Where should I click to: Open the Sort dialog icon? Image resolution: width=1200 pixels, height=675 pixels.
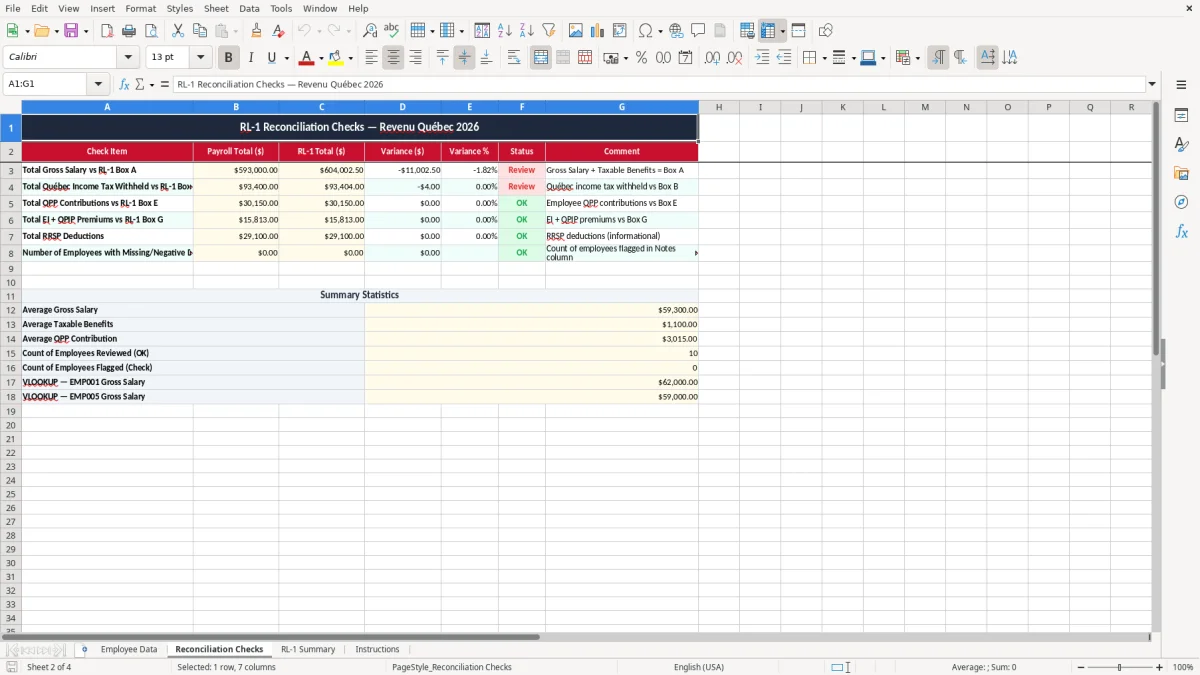point(482,31)
